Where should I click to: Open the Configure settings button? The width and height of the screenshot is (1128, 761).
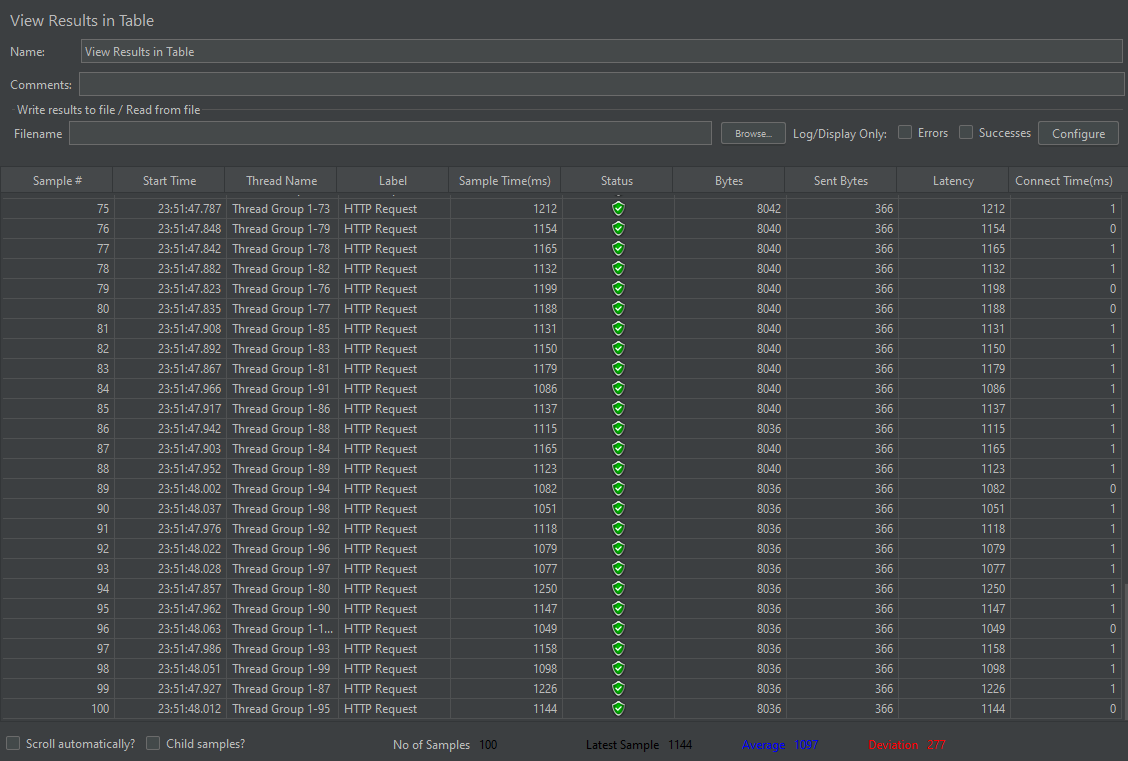1078,133
